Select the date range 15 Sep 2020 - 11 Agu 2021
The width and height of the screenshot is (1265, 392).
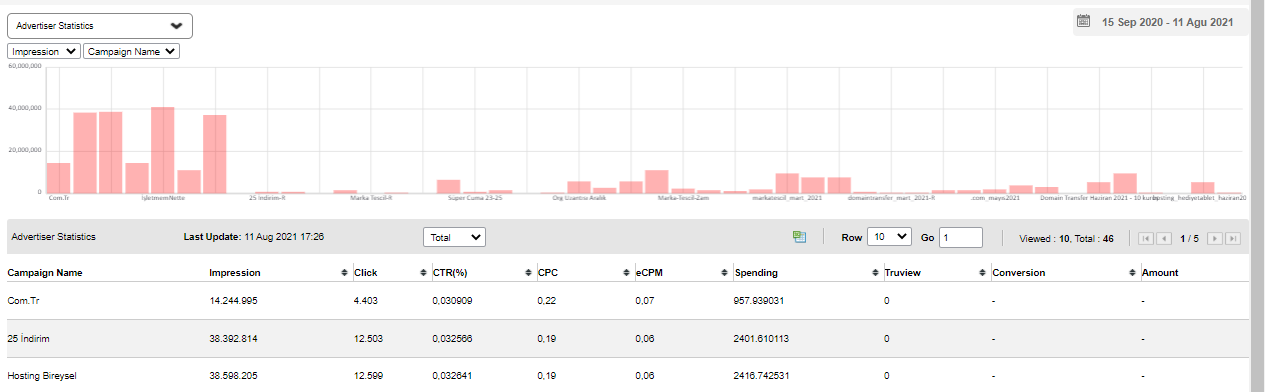(1167, 22)
